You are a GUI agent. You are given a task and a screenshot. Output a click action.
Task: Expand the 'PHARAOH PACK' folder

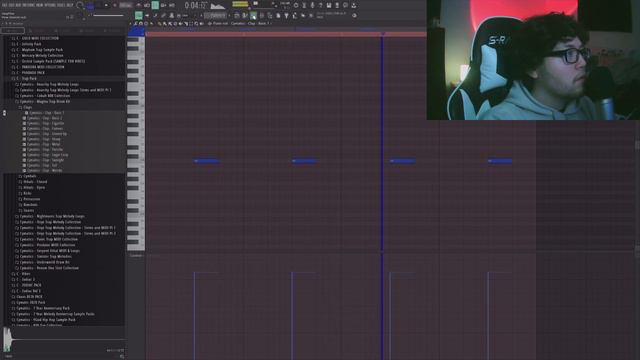click(x=33, y=73)
